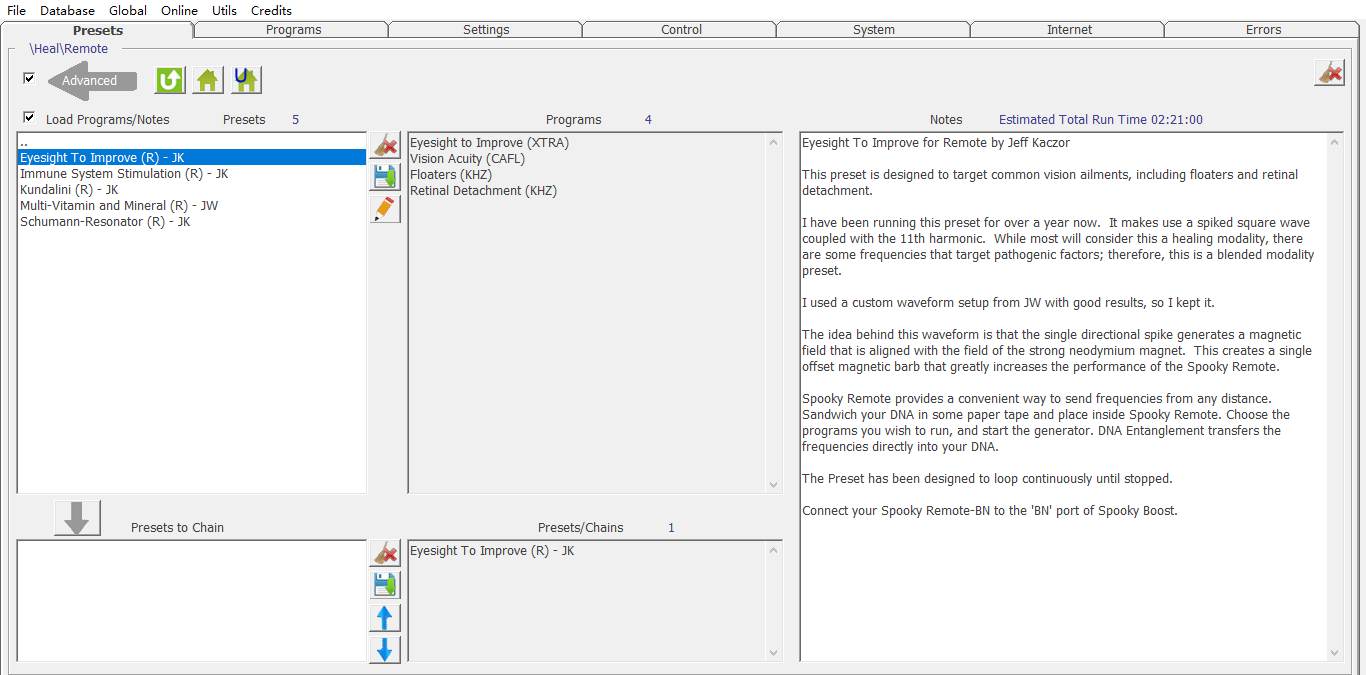The width and height of the screenshot is (1366, 675).
Task: Click the gray add-to-chain down arrow
Action: click(x=78, y=518)
